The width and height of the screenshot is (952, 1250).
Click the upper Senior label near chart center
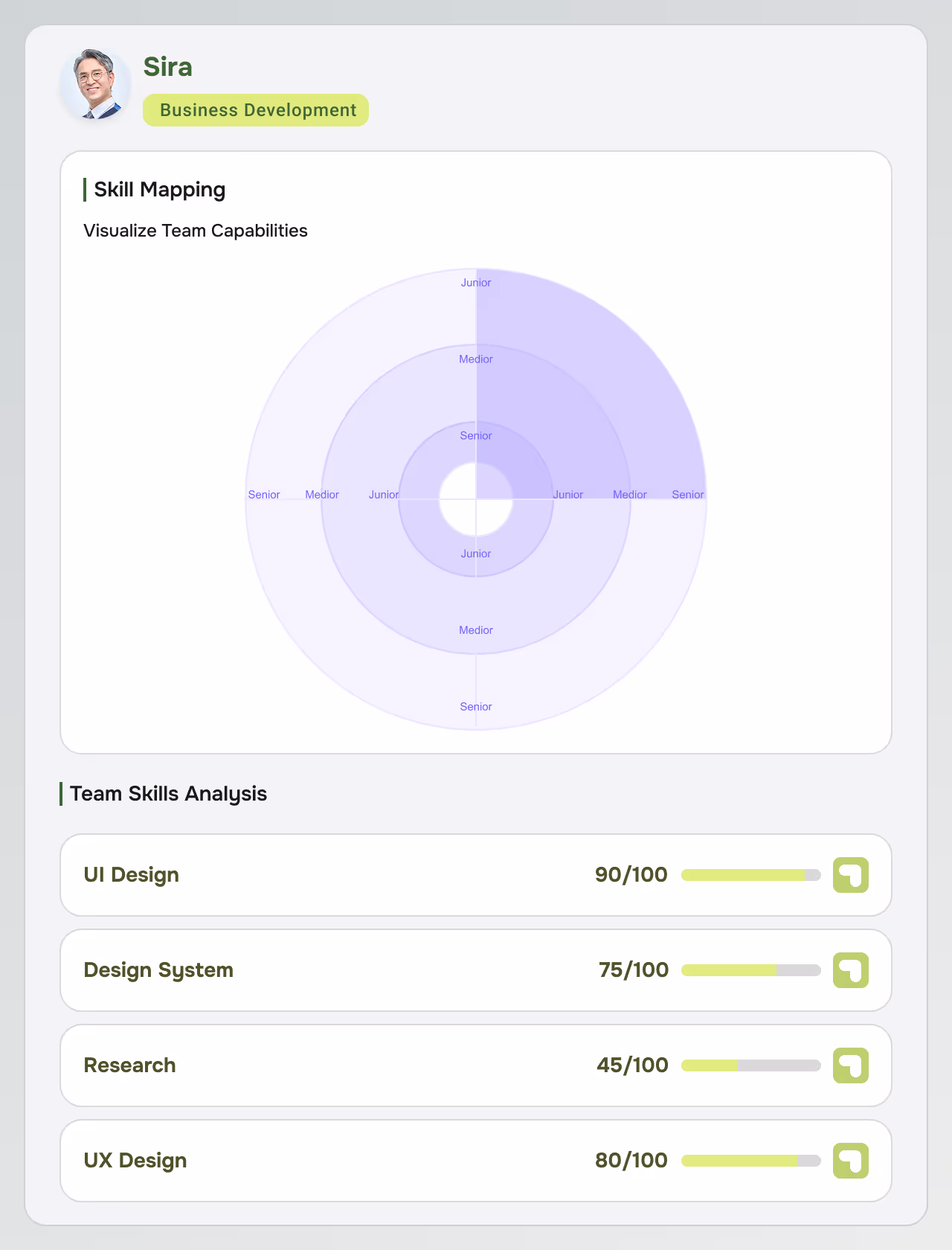[476, 436]
